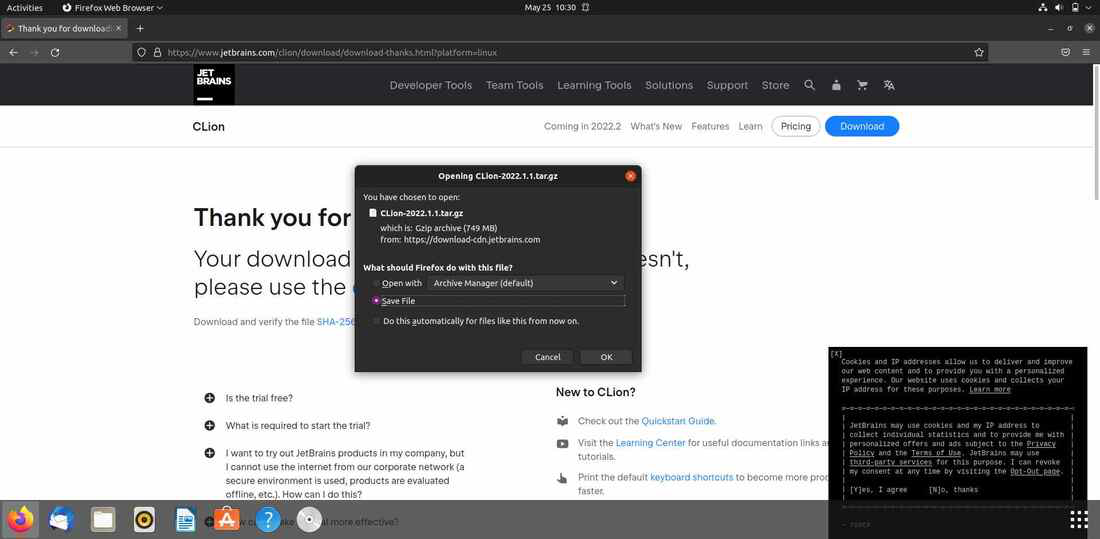Open Help from the dock
The height and width of the screenshot is (539, 1100).
click(x=268, y=520)
